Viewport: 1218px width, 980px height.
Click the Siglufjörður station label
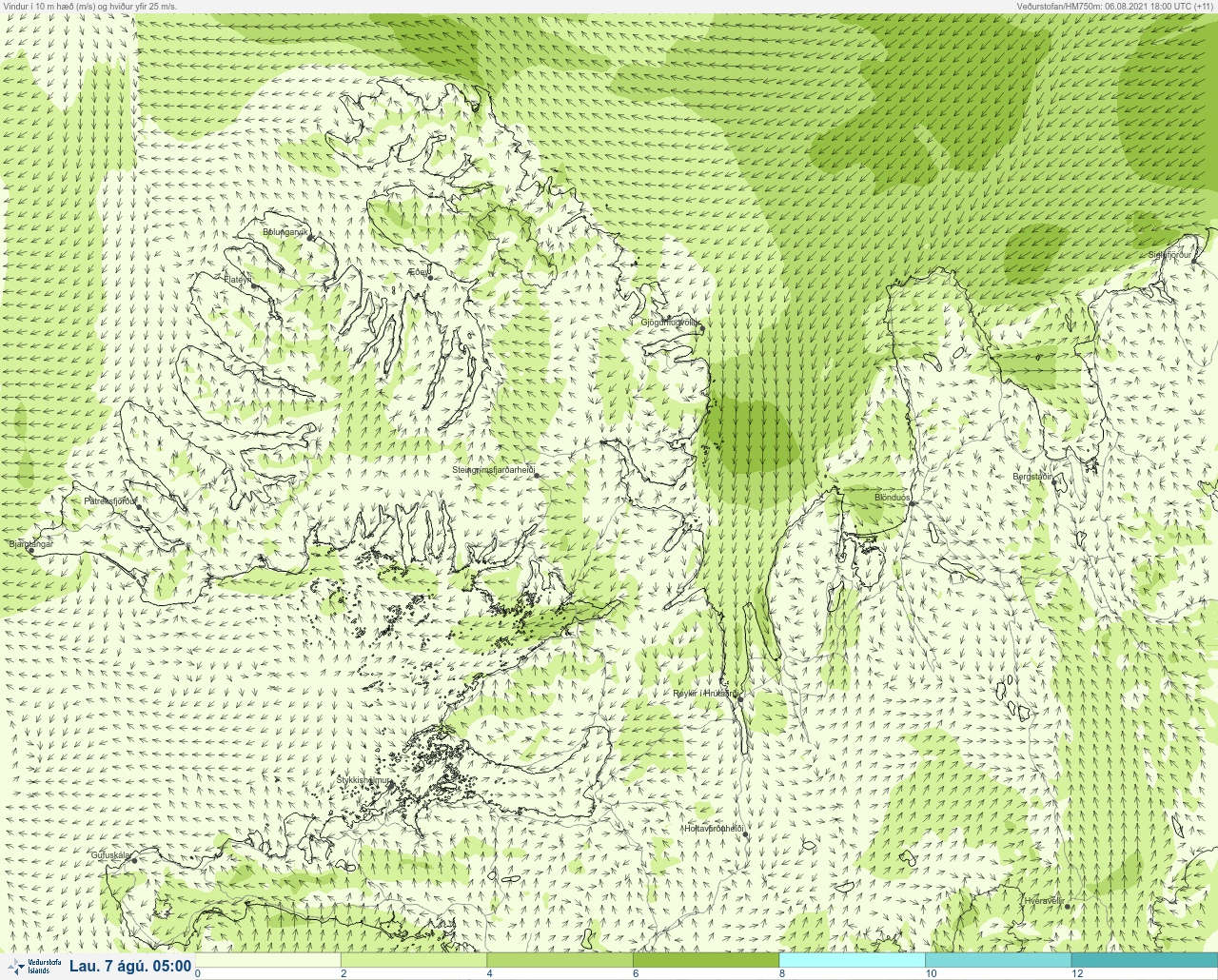coord(1169,255)
